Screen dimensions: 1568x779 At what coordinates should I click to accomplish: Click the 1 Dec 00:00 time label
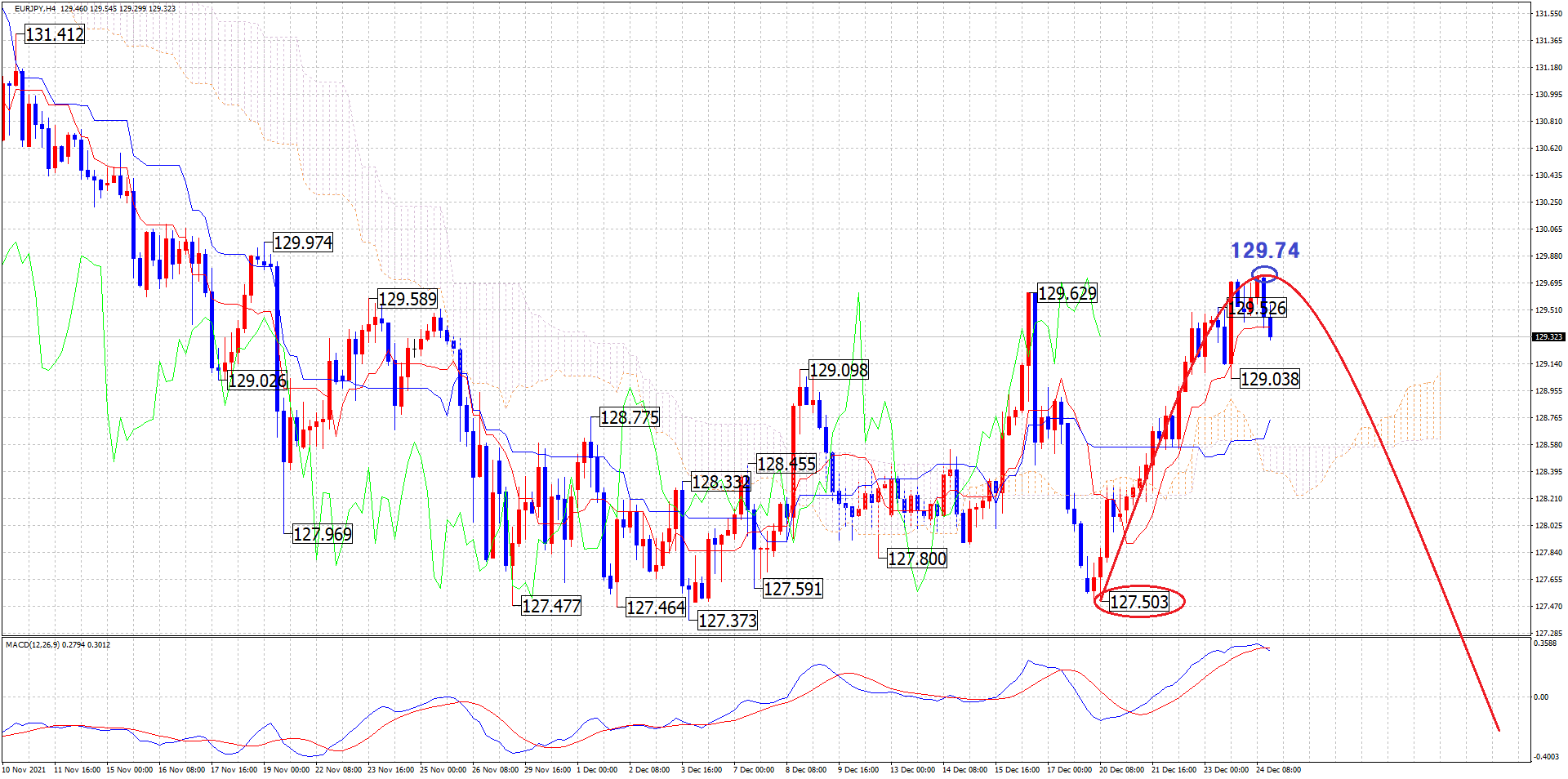597,769
